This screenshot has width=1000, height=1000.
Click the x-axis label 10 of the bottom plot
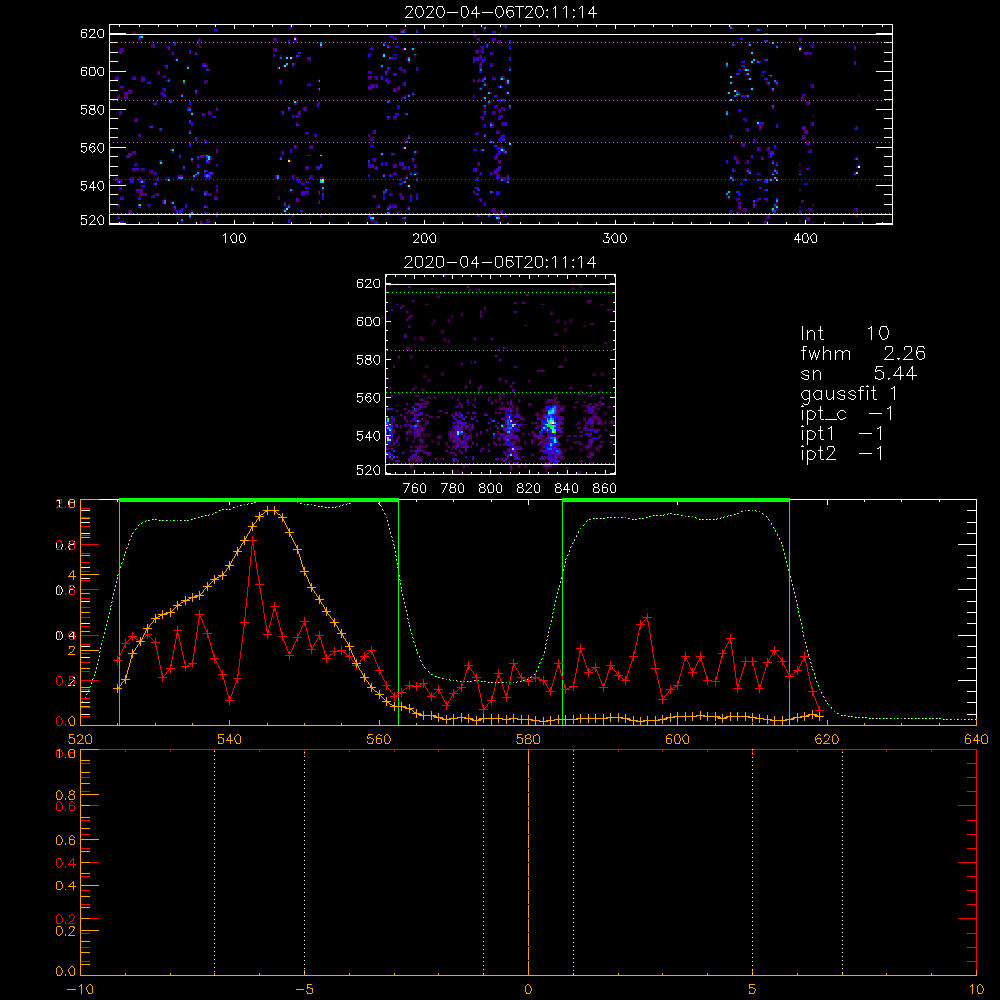pos(976,990)
